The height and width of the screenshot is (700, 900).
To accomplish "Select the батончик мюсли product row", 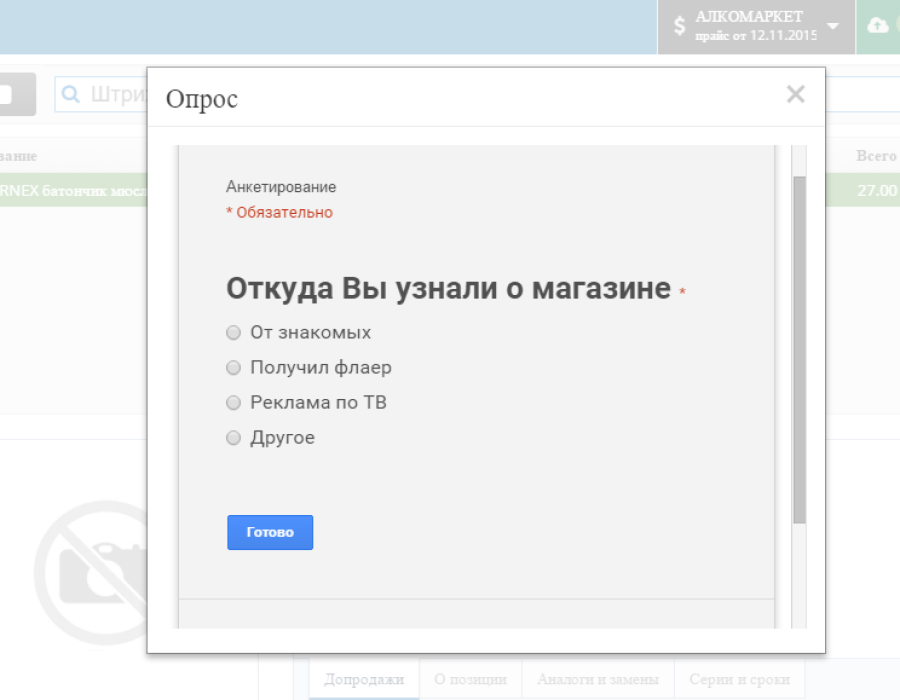I will point(73,190).
